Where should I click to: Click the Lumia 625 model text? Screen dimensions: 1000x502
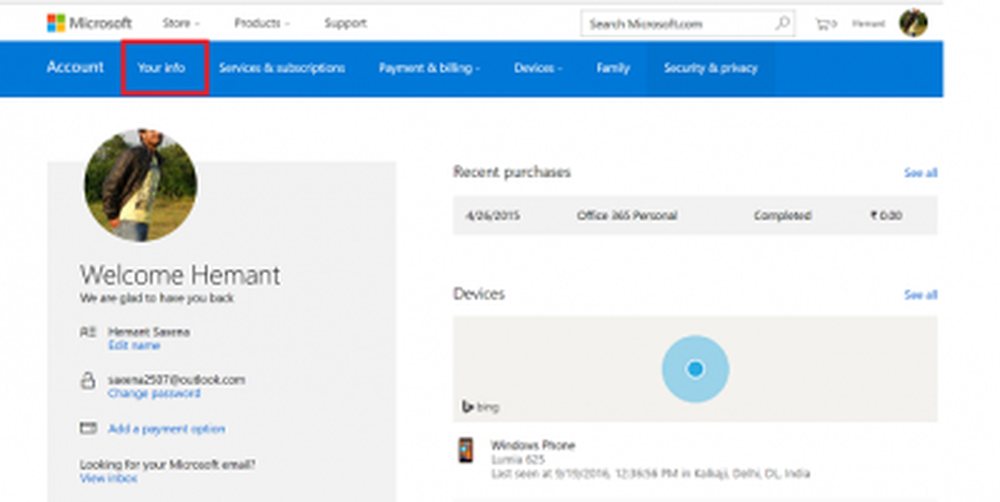pos(518,459)
